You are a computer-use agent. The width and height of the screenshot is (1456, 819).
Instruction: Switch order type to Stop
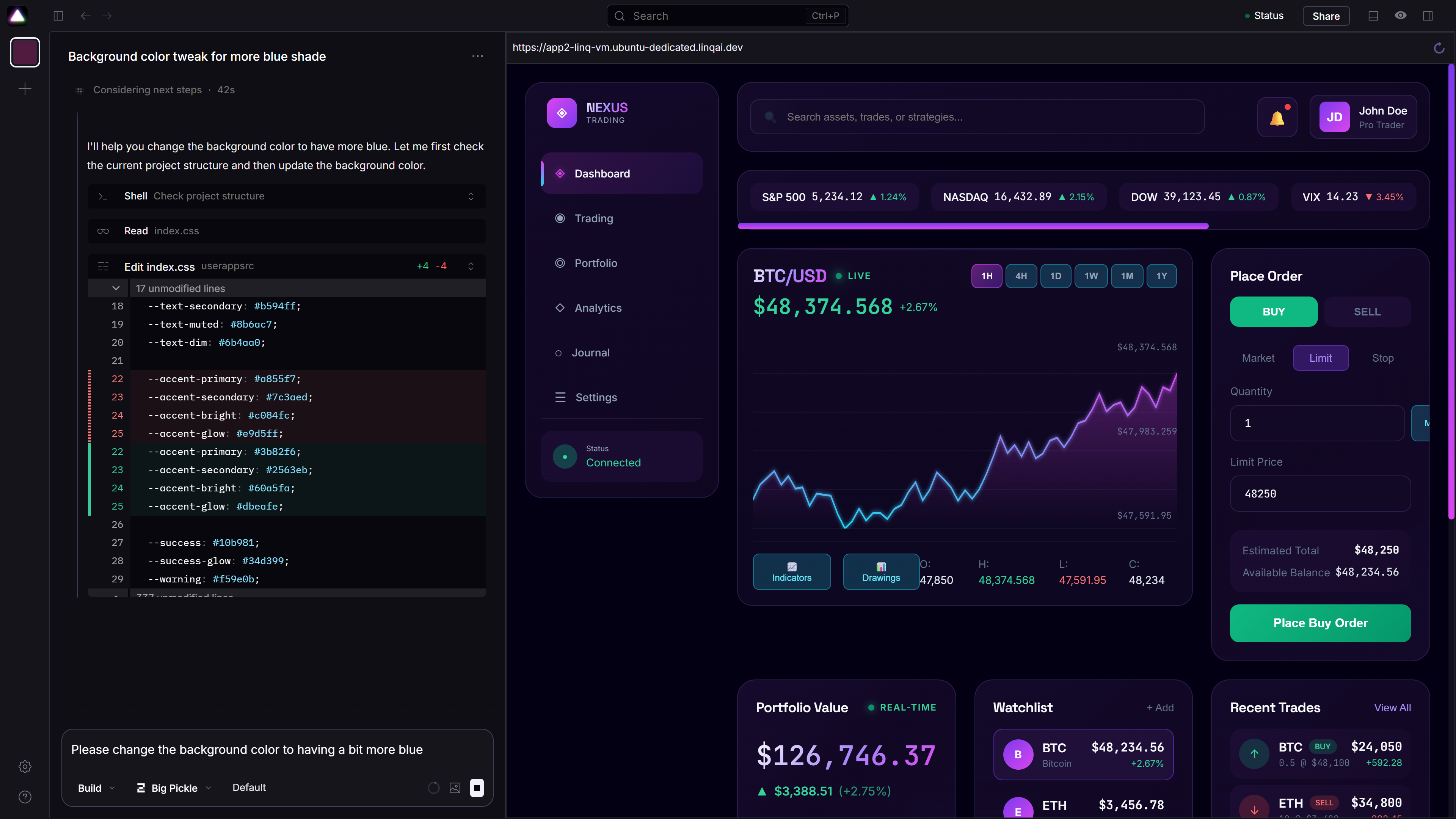tap(1383, 358)
